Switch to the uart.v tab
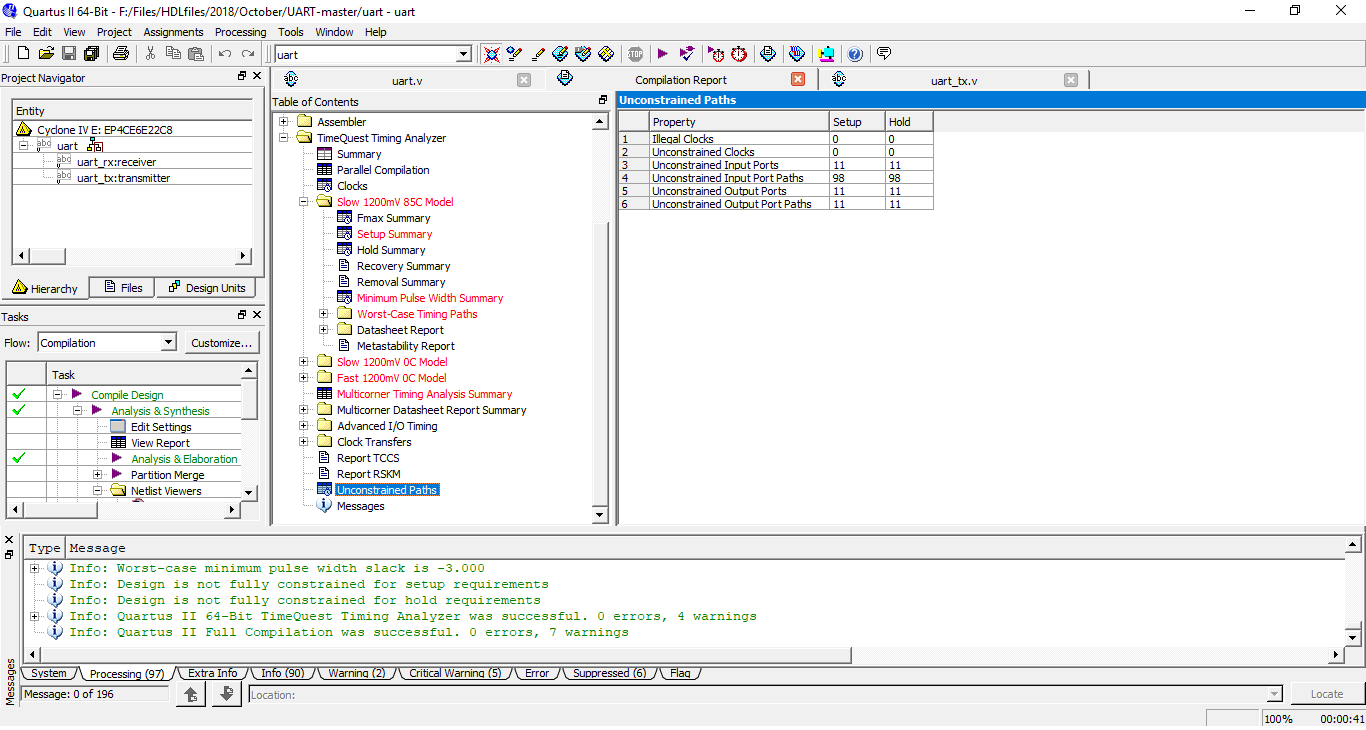This screenshot has width=1366, height=730. [407, 80]
